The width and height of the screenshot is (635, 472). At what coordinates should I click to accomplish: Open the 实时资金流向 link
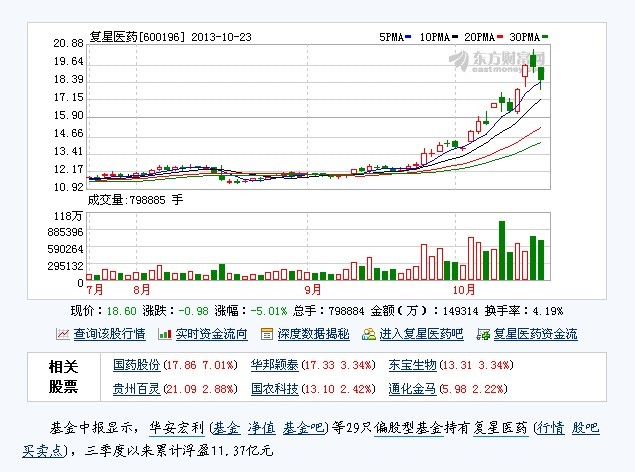(x=211, y=334)
